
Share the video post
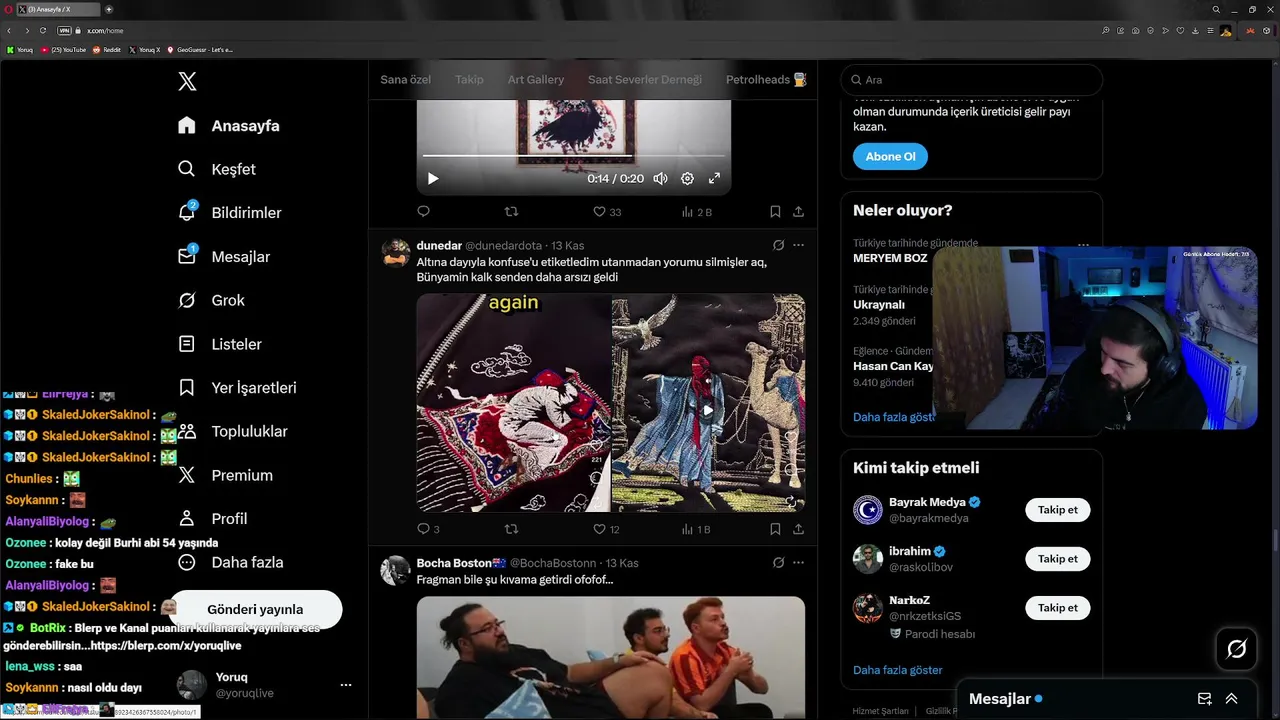click(x=798, y=212)
